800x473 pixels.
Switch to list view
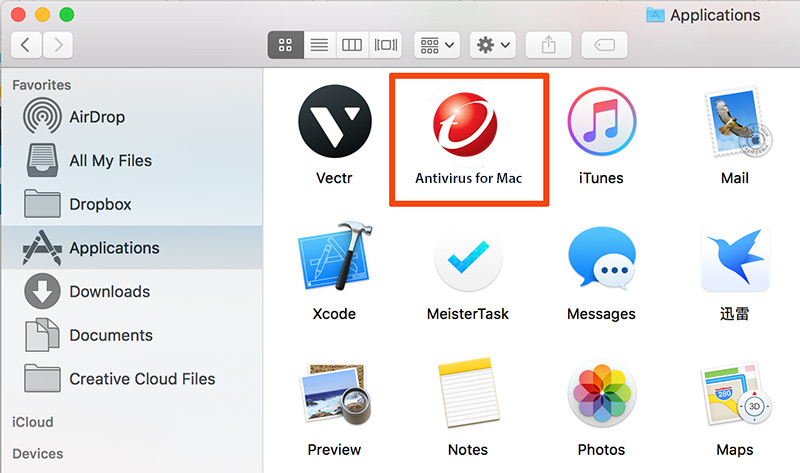click(319, 45)
